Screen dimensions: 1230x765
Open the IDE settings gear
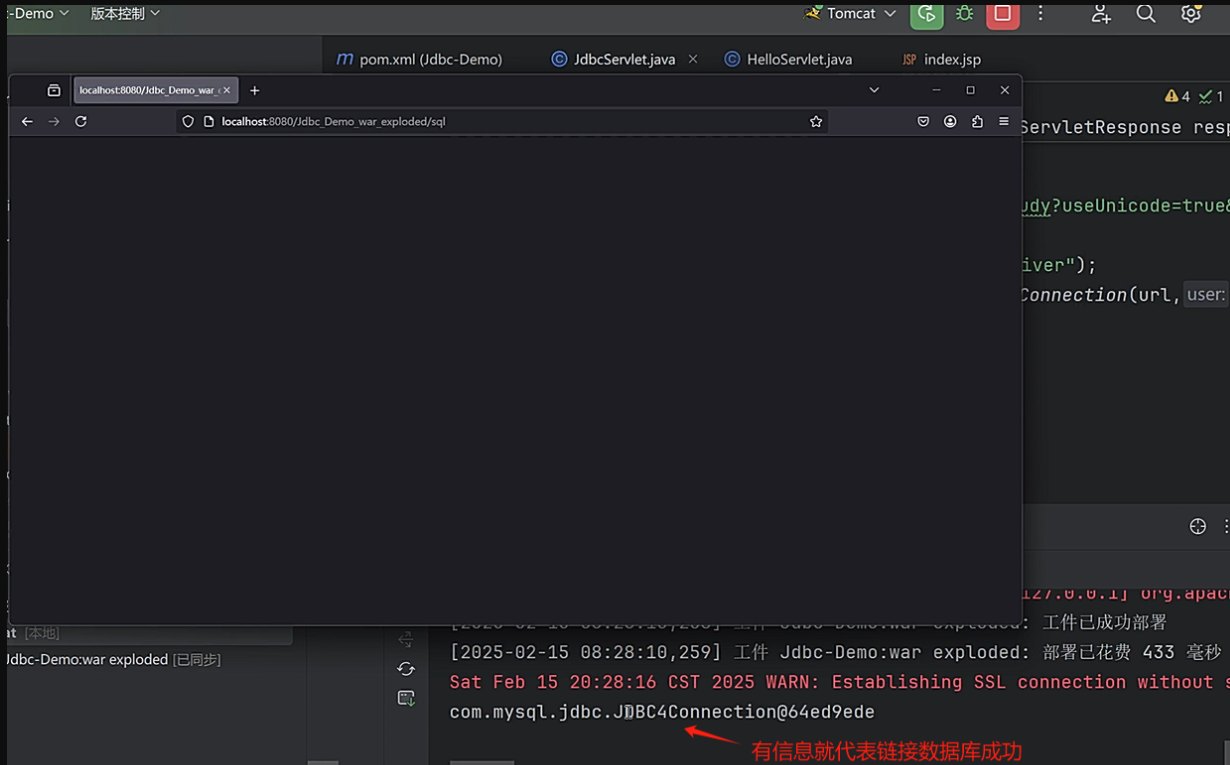(1190, 14)
